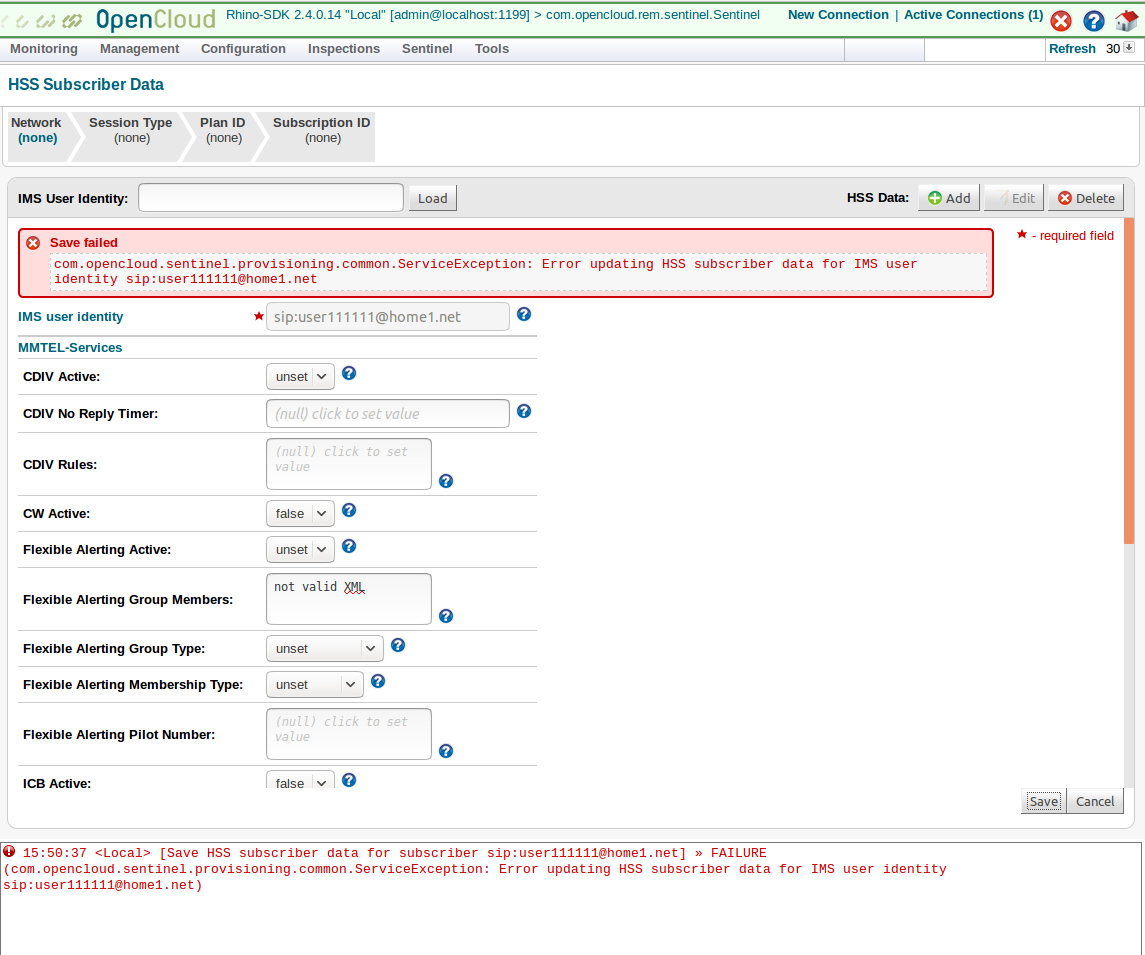The height and width of the screenshot is (955, 1145).
Task: Open the CW Active dropdown
Action: [x=300, y=514]
